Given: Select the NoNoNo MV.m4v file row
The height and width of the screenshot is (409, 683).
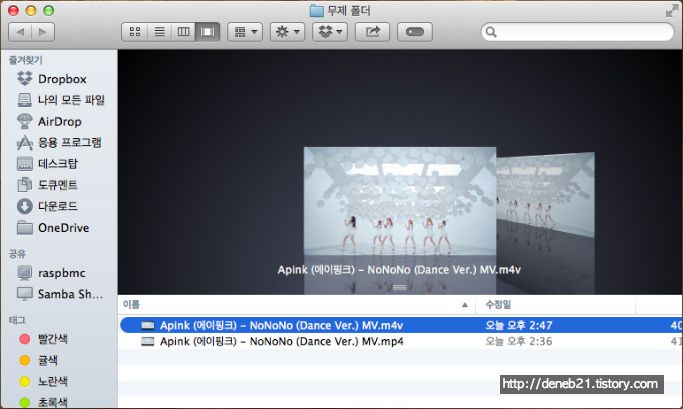Looking at the screenshot, I should click(401, 325).
